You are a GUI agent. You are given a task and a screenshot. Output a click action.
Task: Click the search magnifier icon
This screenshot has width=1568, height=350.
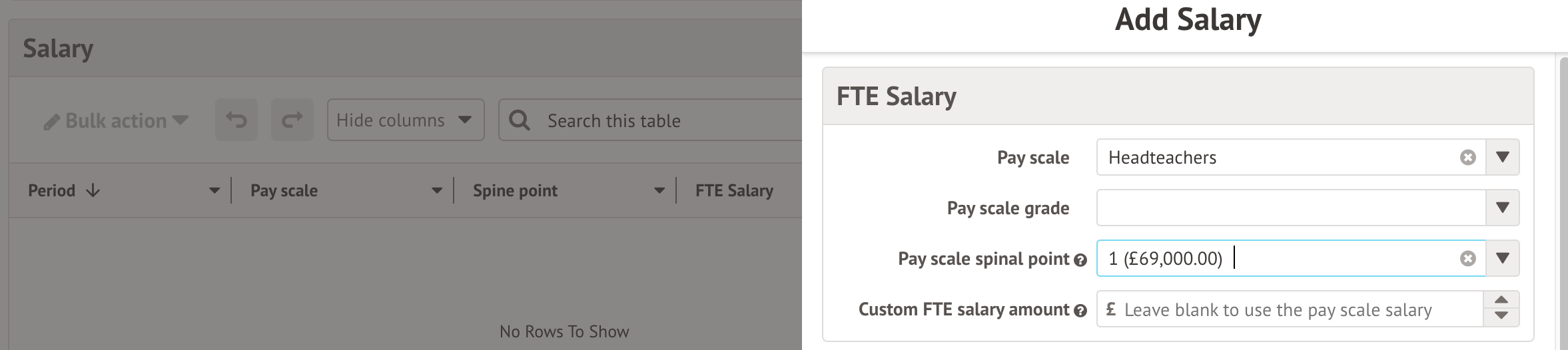point(520,120)
